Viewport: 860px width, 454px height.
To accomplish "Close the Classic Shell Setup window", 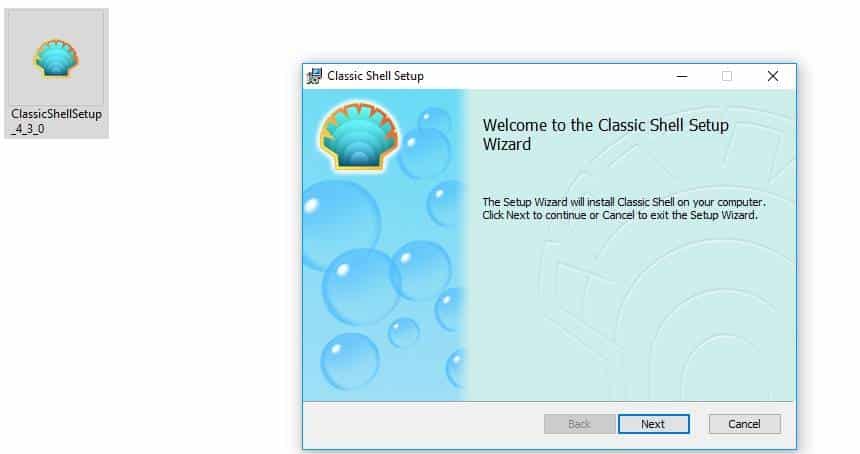I will (x=773, y=76).
